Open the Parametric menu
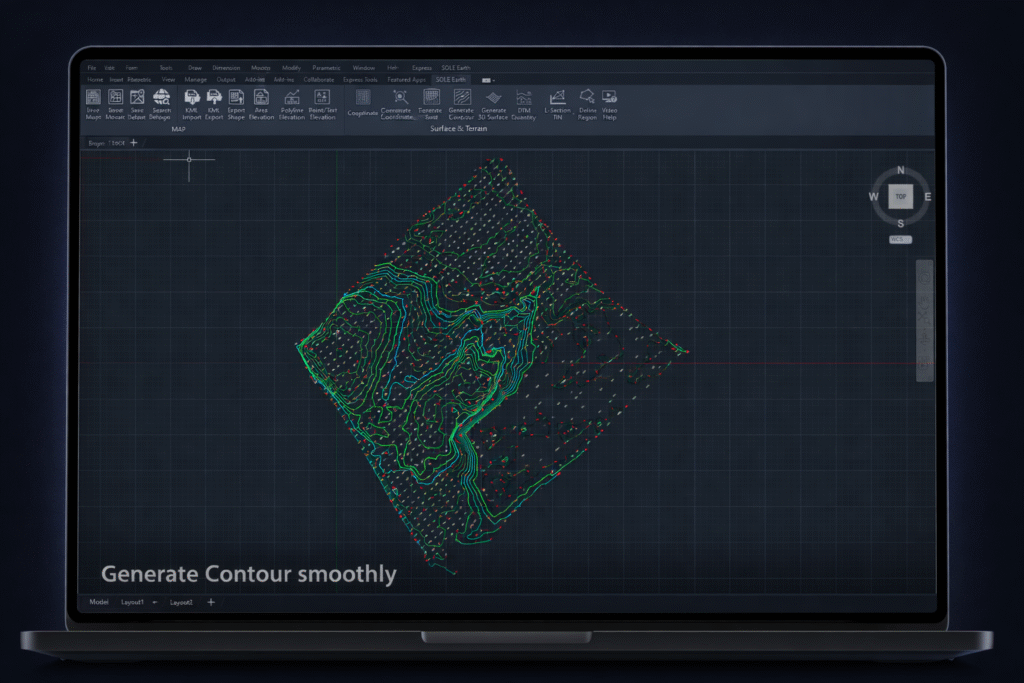This screenshot has height=683, width=1024. [x=326, y=68]
